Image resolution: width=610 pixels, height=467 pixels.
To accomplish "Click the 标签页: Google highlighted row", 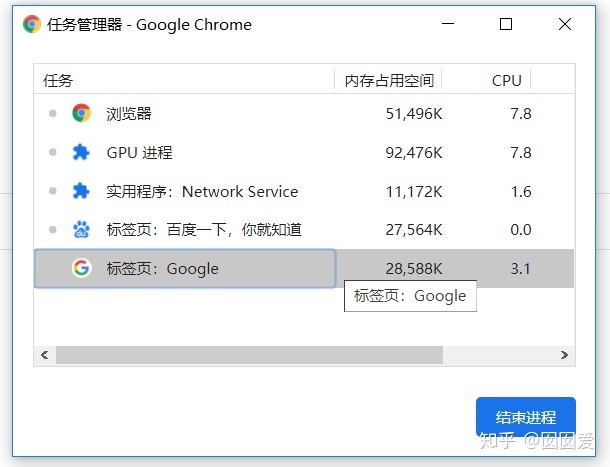I will (x=304, y=269).
